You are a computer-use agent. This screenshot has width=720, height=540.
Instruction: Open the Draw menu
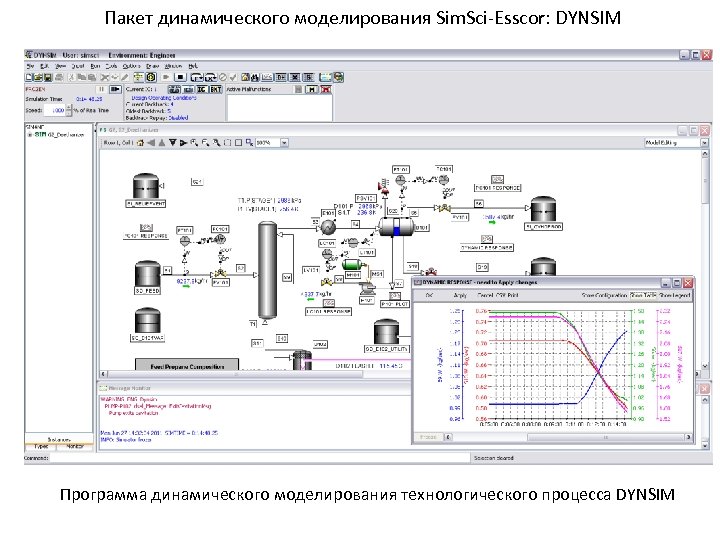[152, 66]
